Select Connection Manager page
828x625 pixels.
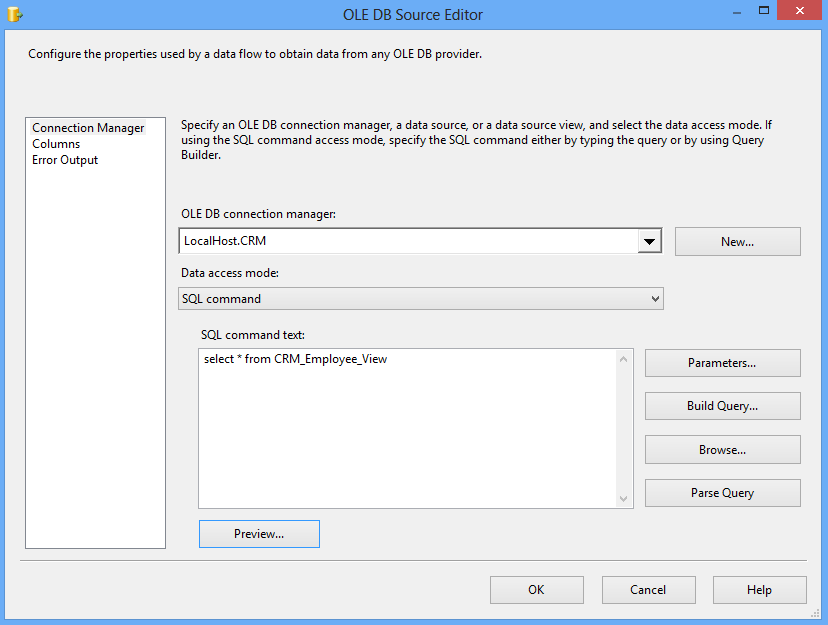(88, 128)
